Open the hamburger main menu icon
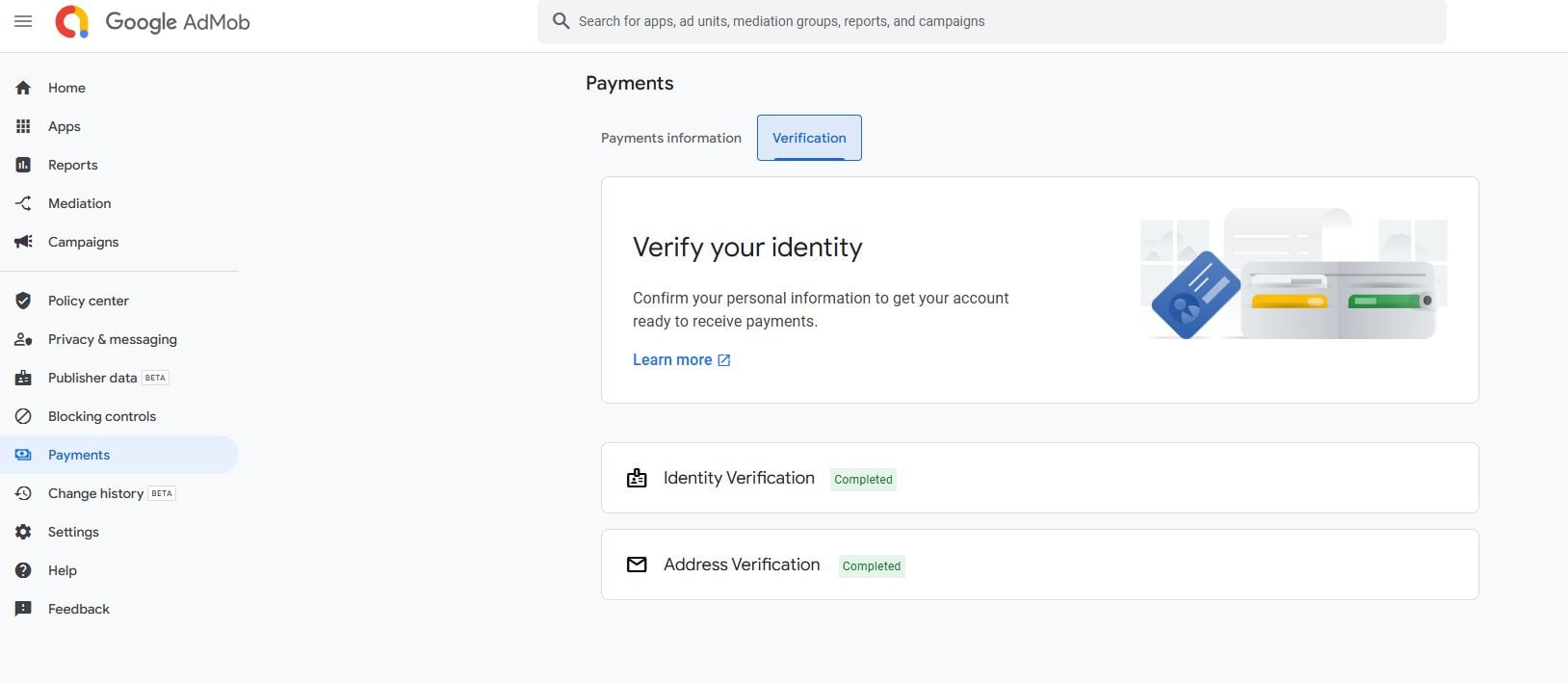 pos(23,21)
